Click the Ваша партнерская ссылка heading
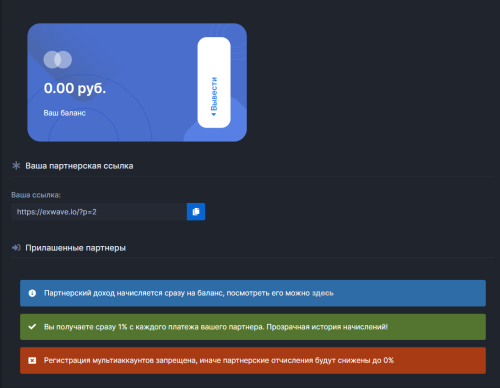 point(79,166)
